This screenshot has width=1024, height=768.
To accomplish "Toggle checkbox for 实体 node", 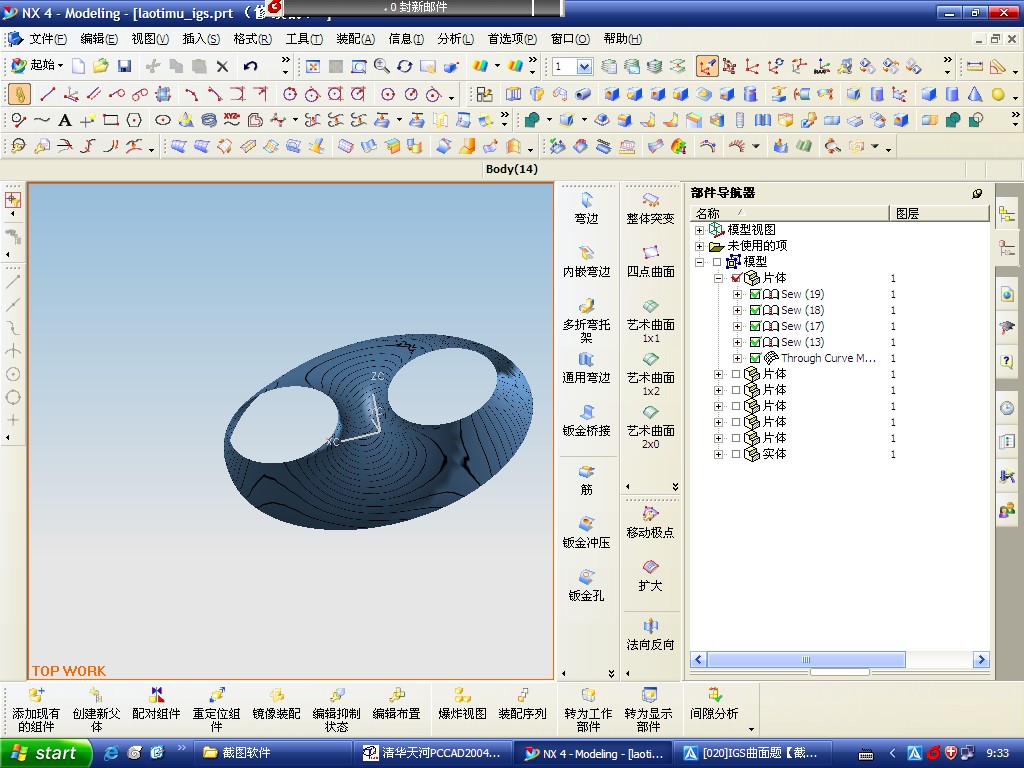I will coord(736,454).
